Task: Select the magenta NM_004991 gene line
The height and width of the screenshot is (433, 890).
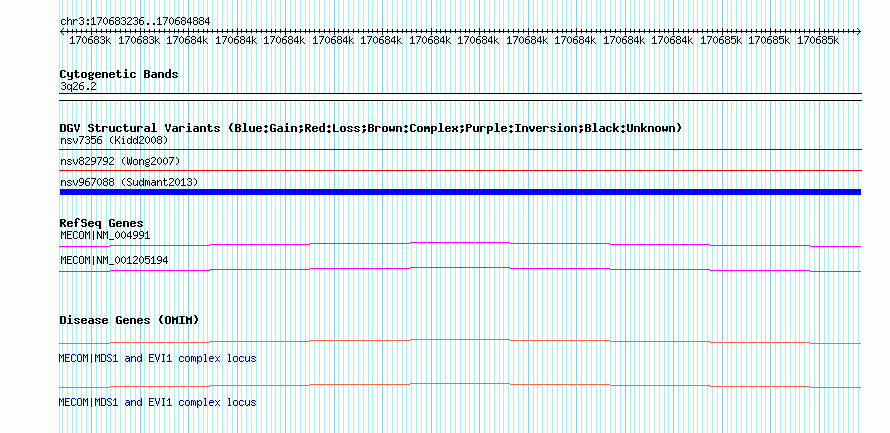Action: point(460,245)
